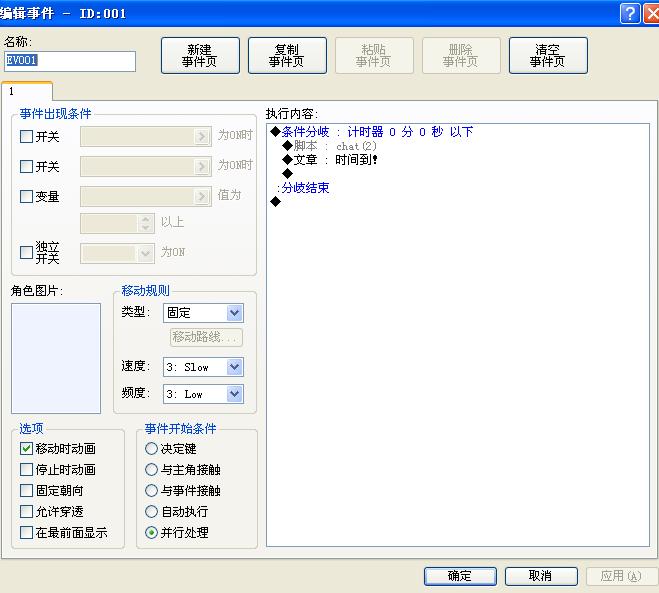This screenshot has height=593, width=659.
Task: Enable the second 开关 condition checkbox
Action: [26, 166]
